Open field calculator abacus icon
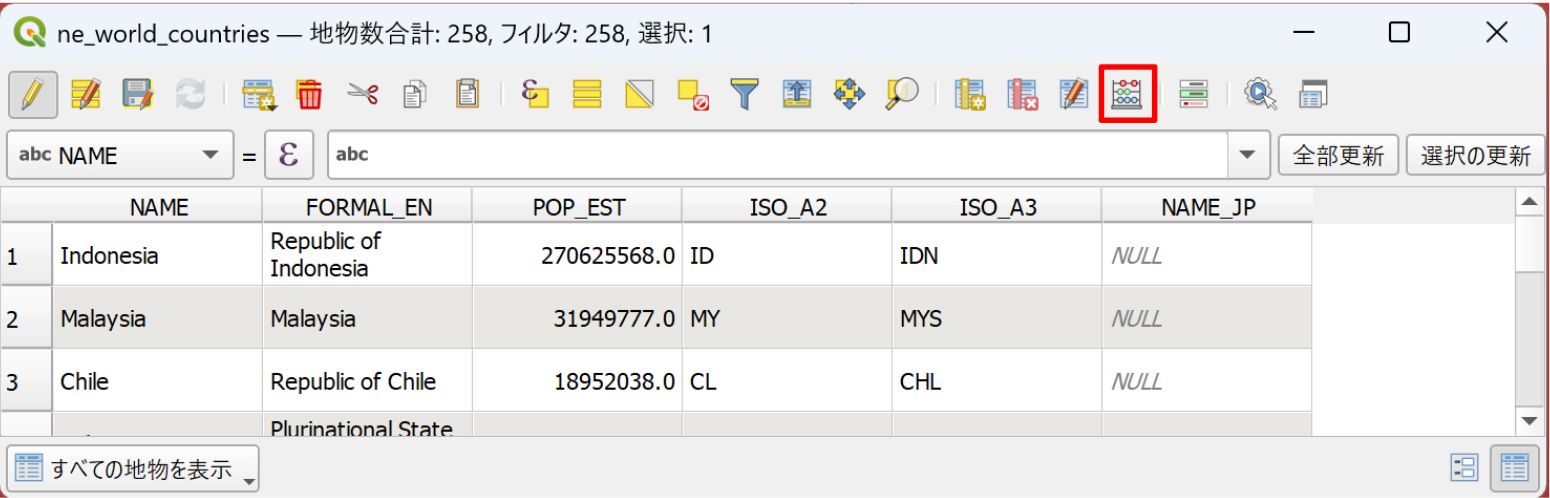1550x498 pixels. [1128, 95]
